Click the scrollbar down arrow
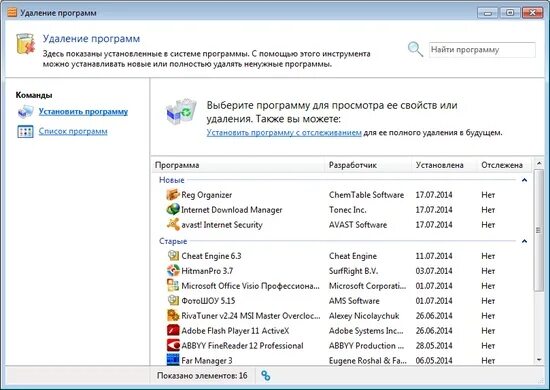This screenshot has height=390, width=550. coord(539,359)
